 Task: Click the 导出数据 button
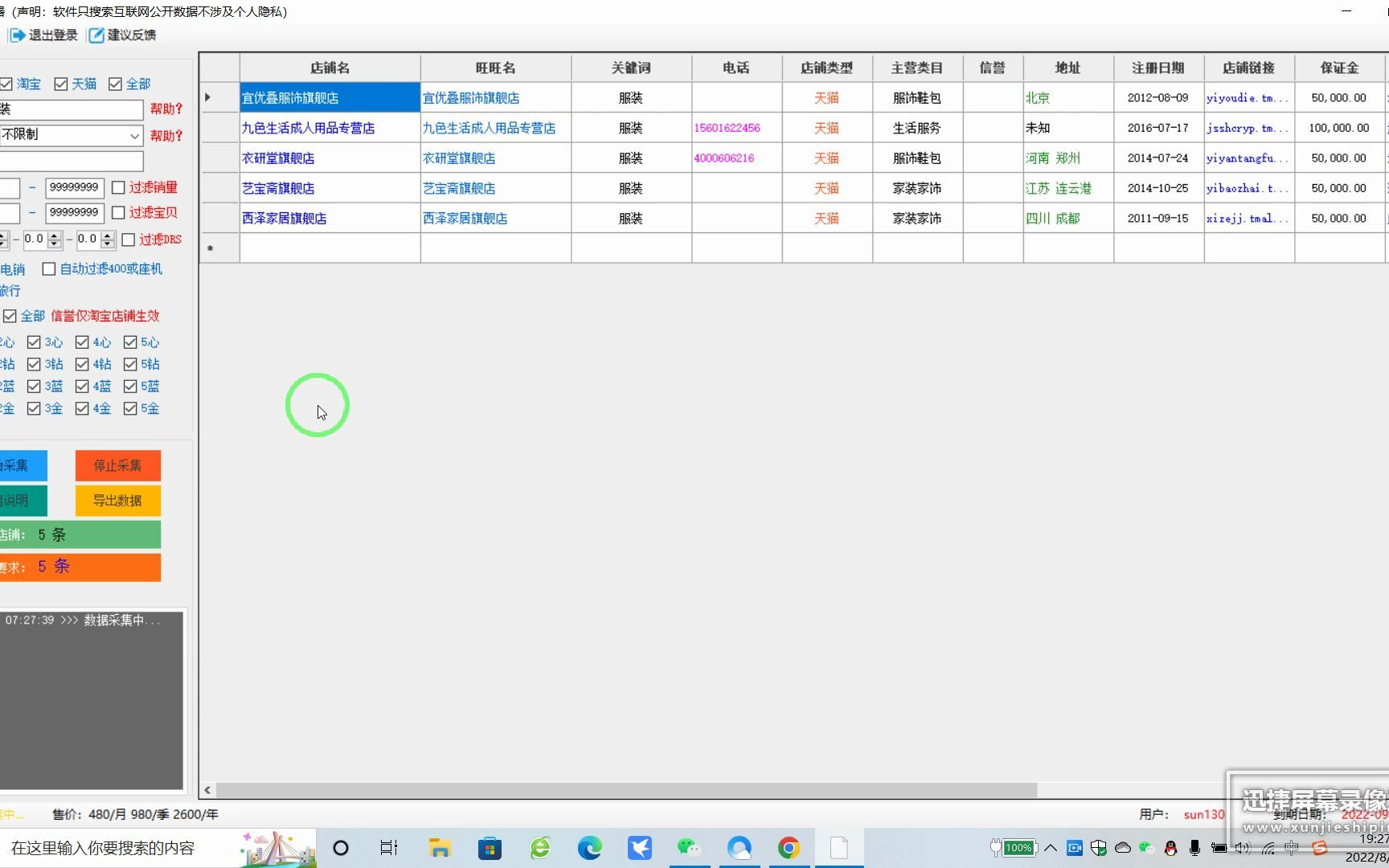tap(118, 500)
